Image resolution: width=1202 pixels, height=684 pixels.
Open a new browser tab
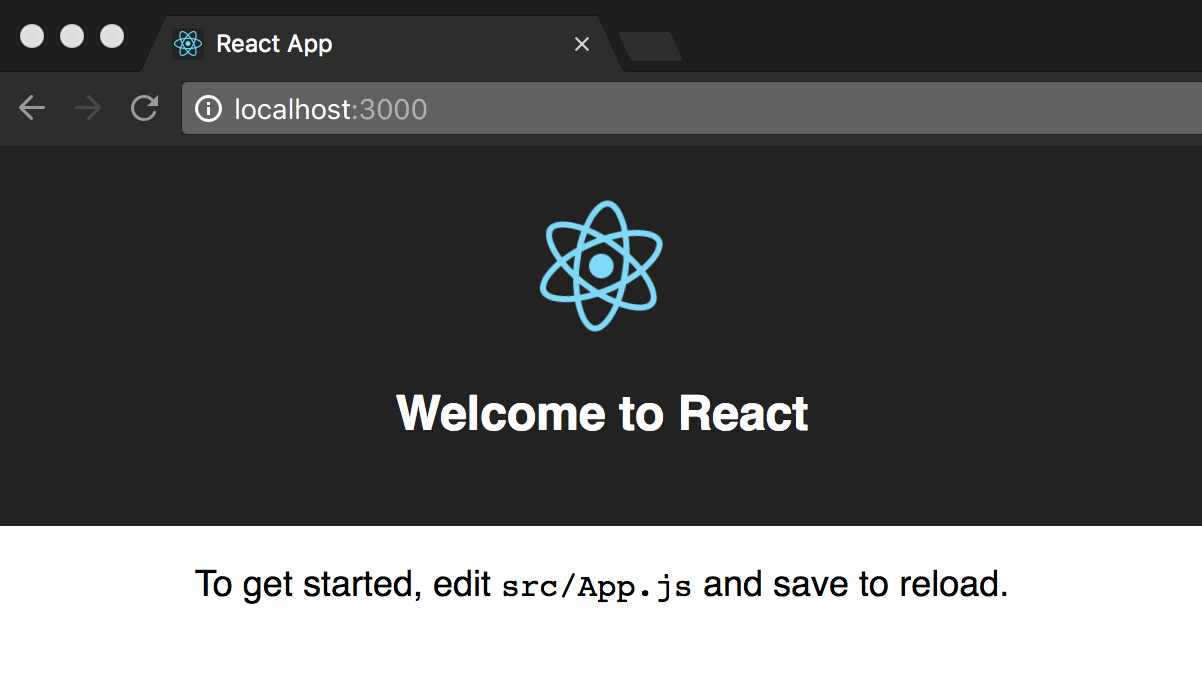[x=650, y=46]
